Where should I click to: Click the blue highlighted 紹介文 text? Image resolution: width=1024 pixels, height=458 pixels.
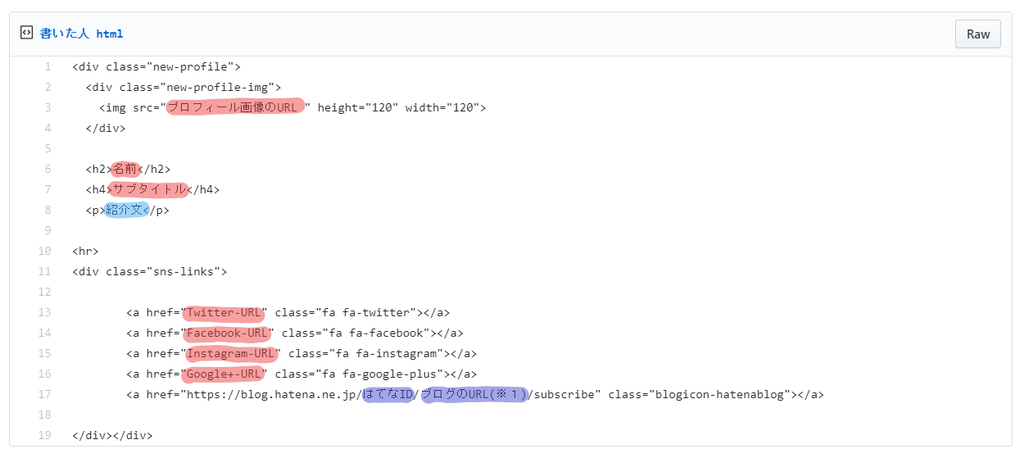click(x=127, y=210)
